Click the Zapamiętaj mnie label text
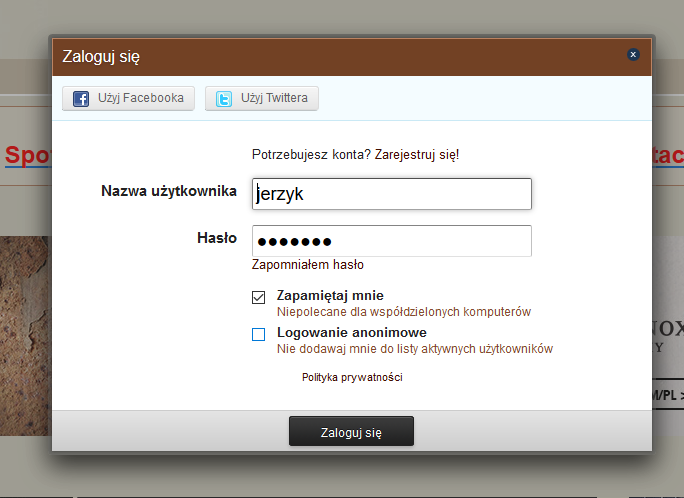 pos(330,296)
